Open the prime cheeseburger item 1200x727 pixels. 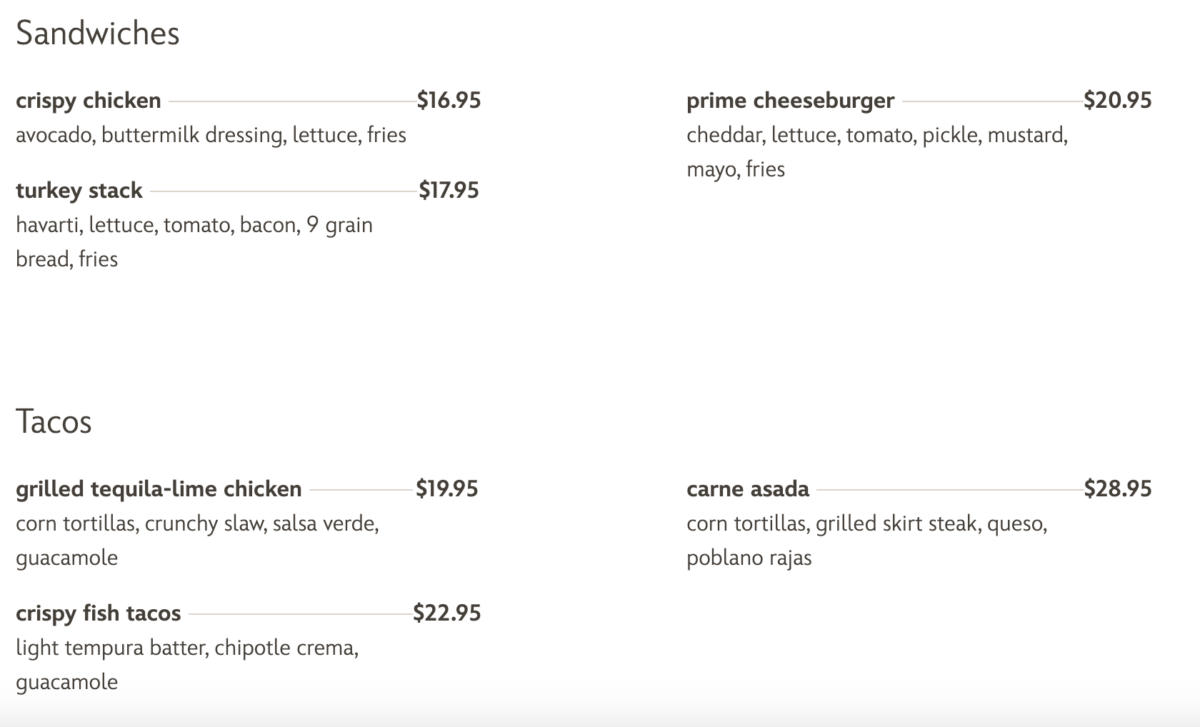(x=790, y=100)
